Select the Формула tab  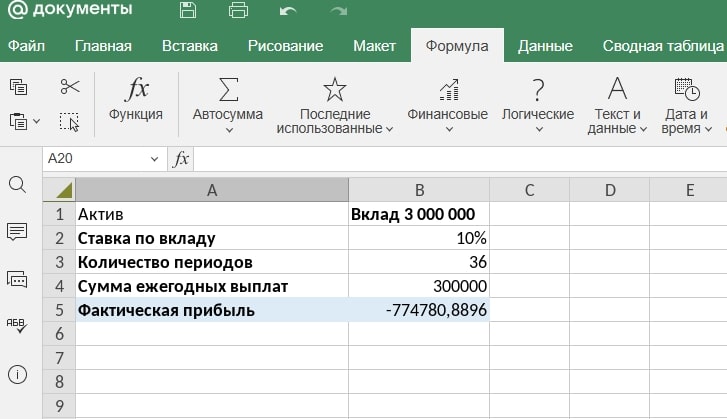[x=457, y=45]
